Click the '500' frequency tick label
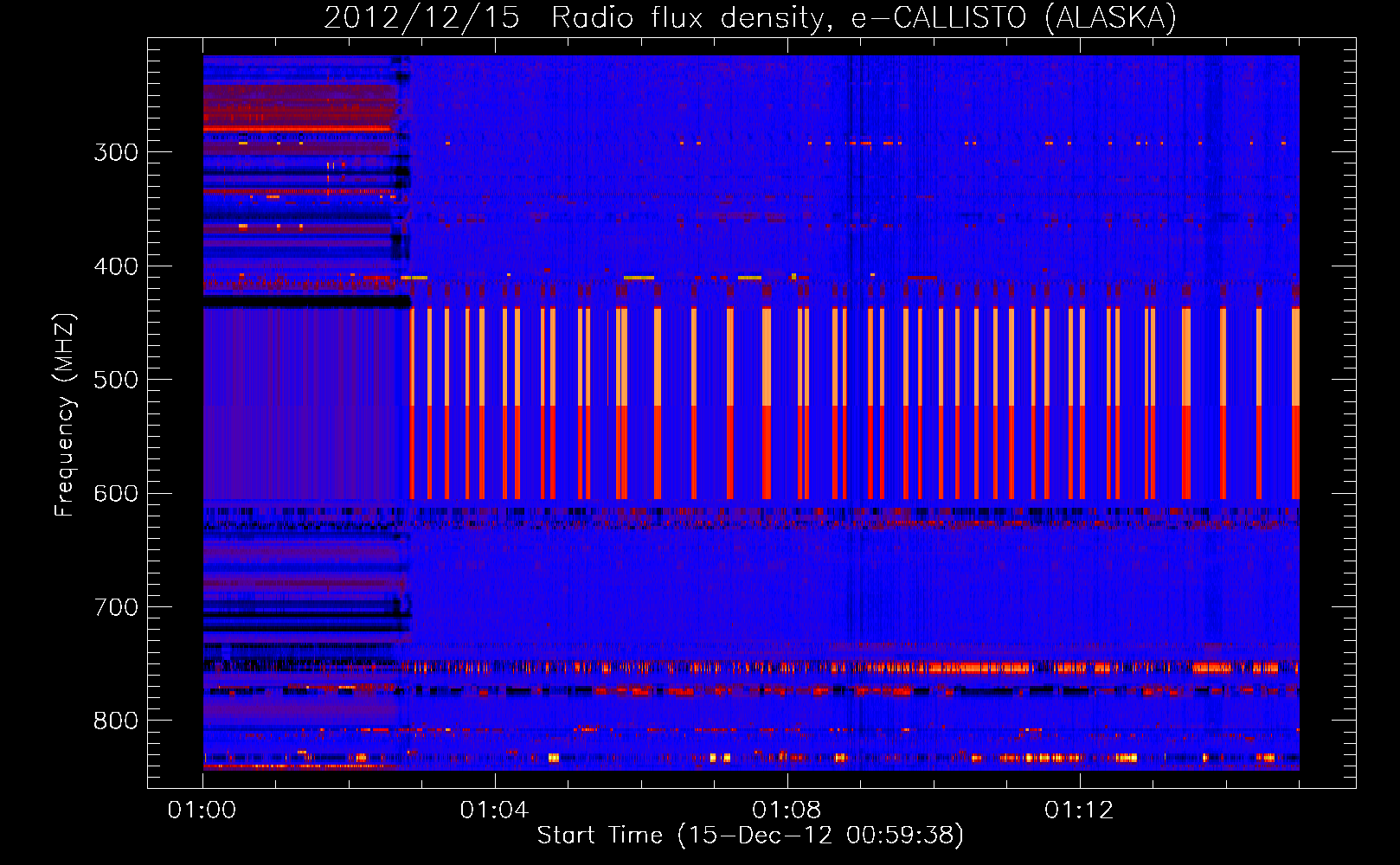This screenshot has width=1400, height=865. point(116,380)
